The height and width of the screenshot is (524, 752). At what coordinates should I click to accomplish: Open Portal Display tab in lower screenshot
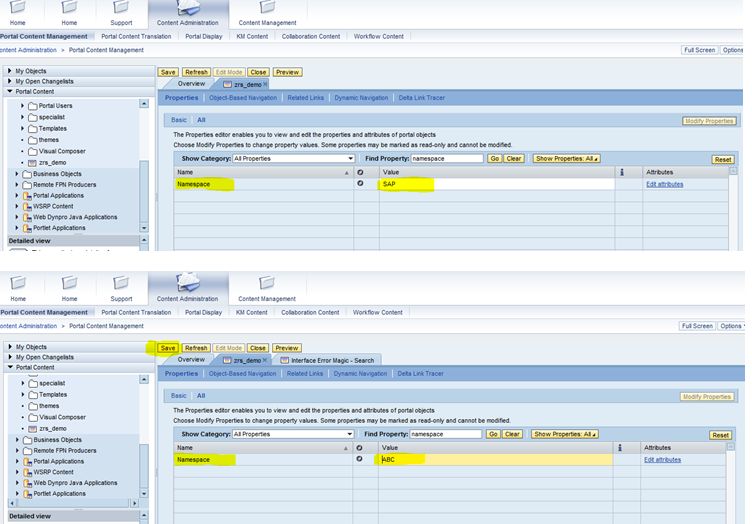click(203, 313)
